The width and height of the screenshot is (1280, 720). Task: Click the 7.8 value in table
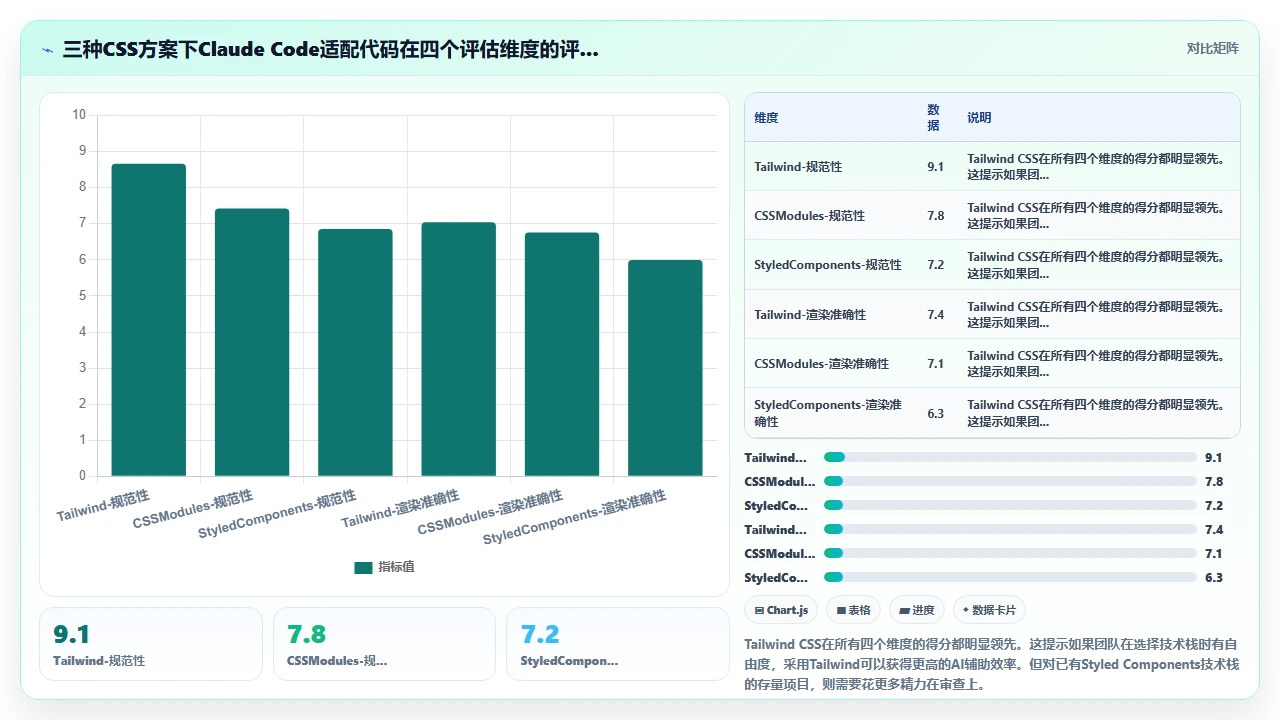point(935,216)
